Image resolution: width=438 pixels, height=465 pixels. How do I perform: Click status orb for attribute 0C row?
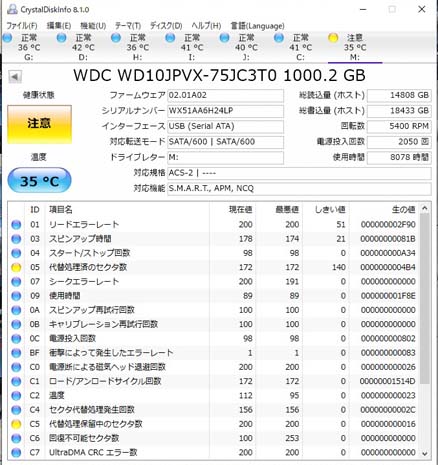point(16,339)
